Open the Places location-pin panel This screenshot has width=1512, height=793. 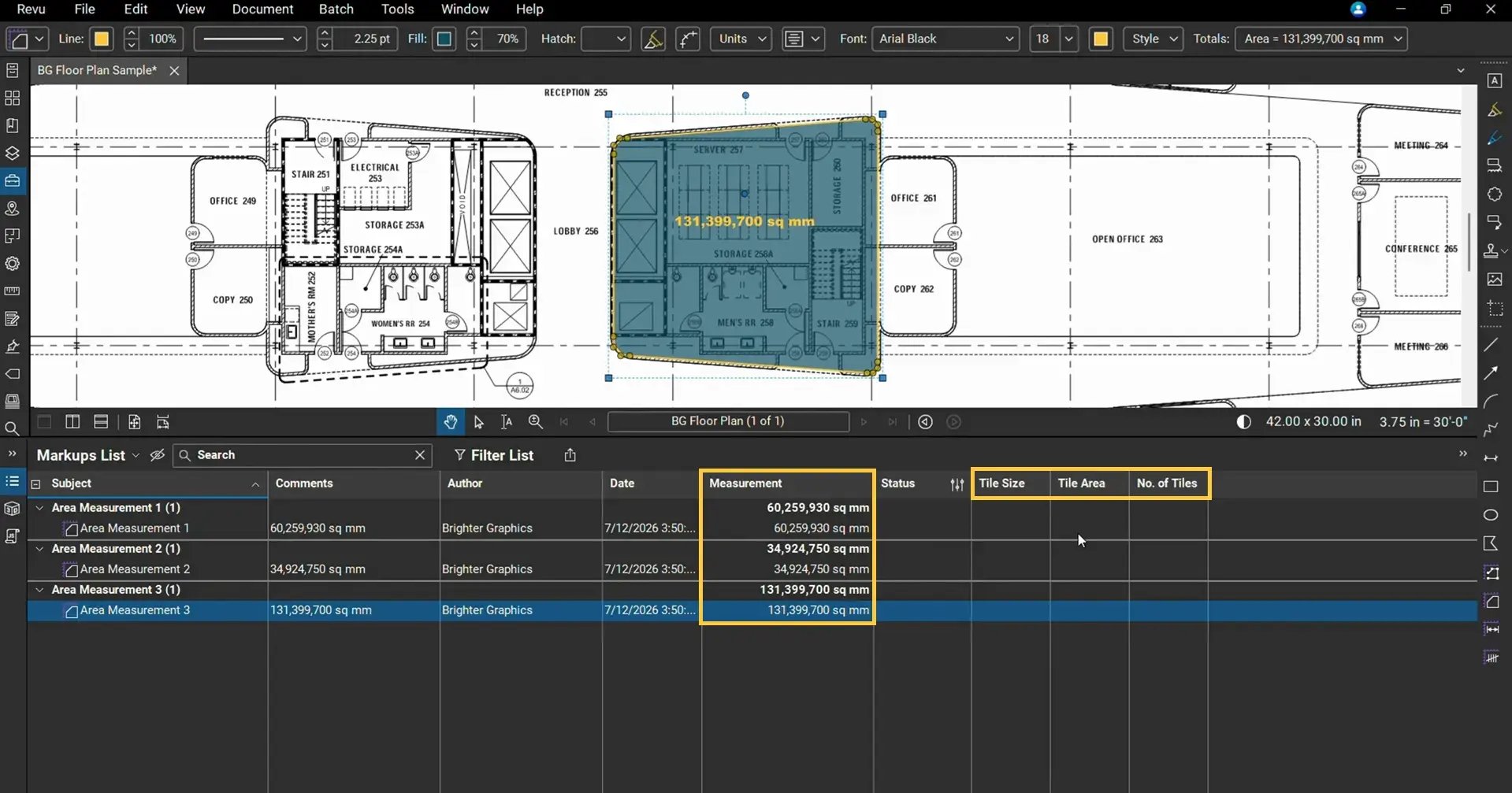12,209
